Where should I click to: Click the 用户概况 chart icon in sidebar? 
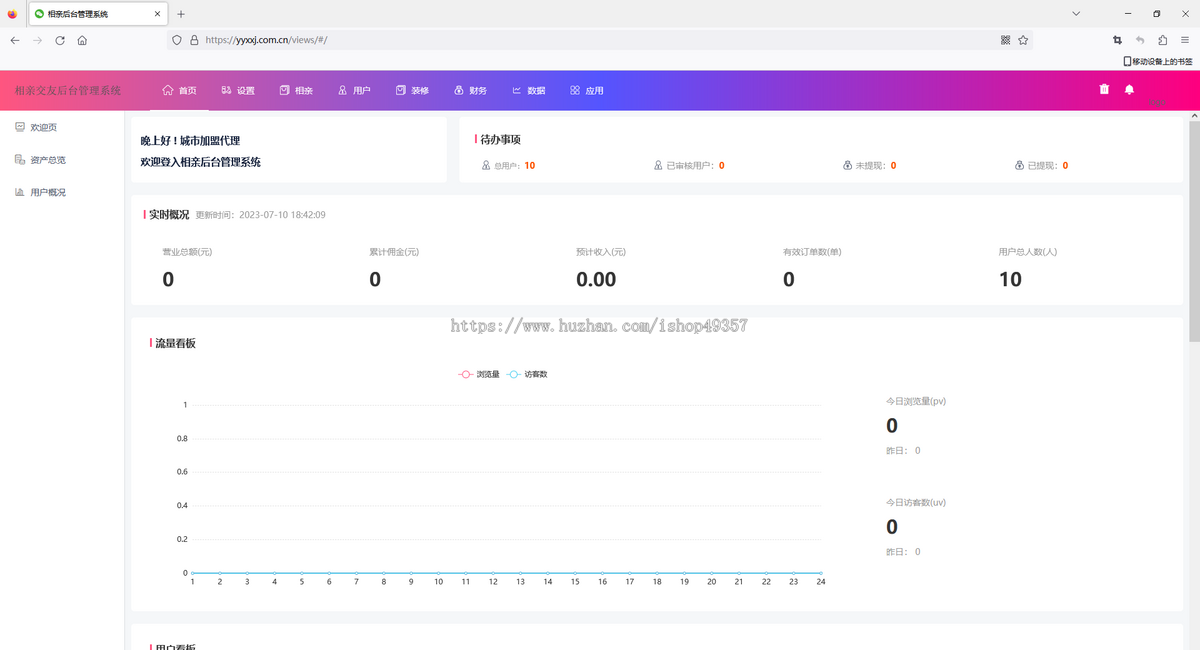tap(20, 191)
